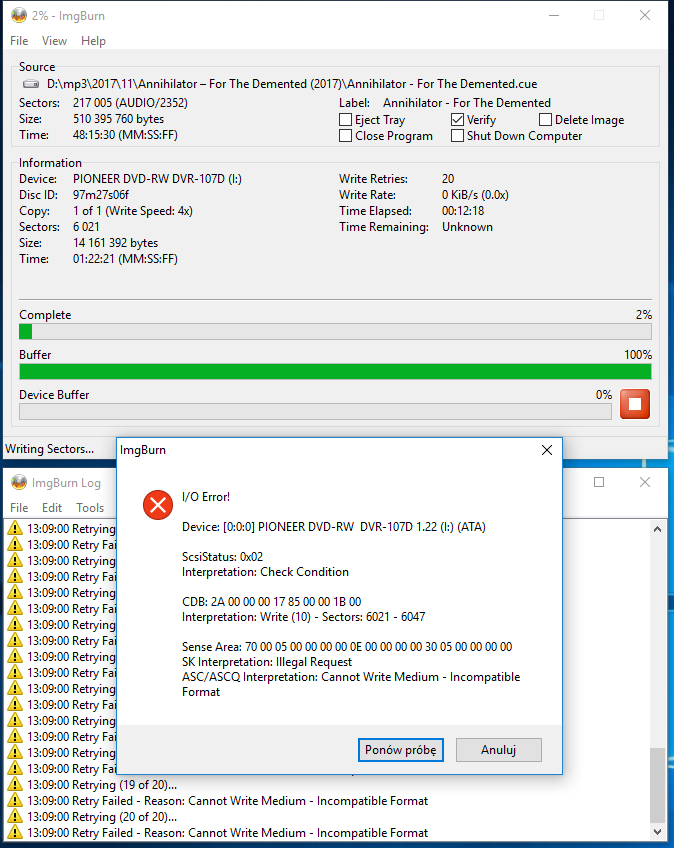Click the 'PIONEER DVD-RW DVR-107D (I:)' device value
Screen dimensions: 674x848
tap(157, 179)
